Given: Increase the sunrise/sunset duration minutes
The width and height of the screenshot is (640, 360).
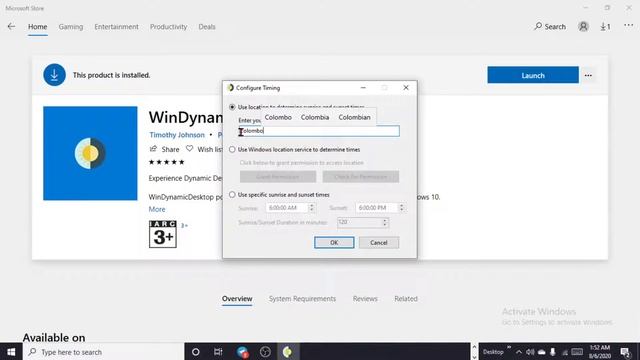Looking at the screenshot, I should (384, 220).
